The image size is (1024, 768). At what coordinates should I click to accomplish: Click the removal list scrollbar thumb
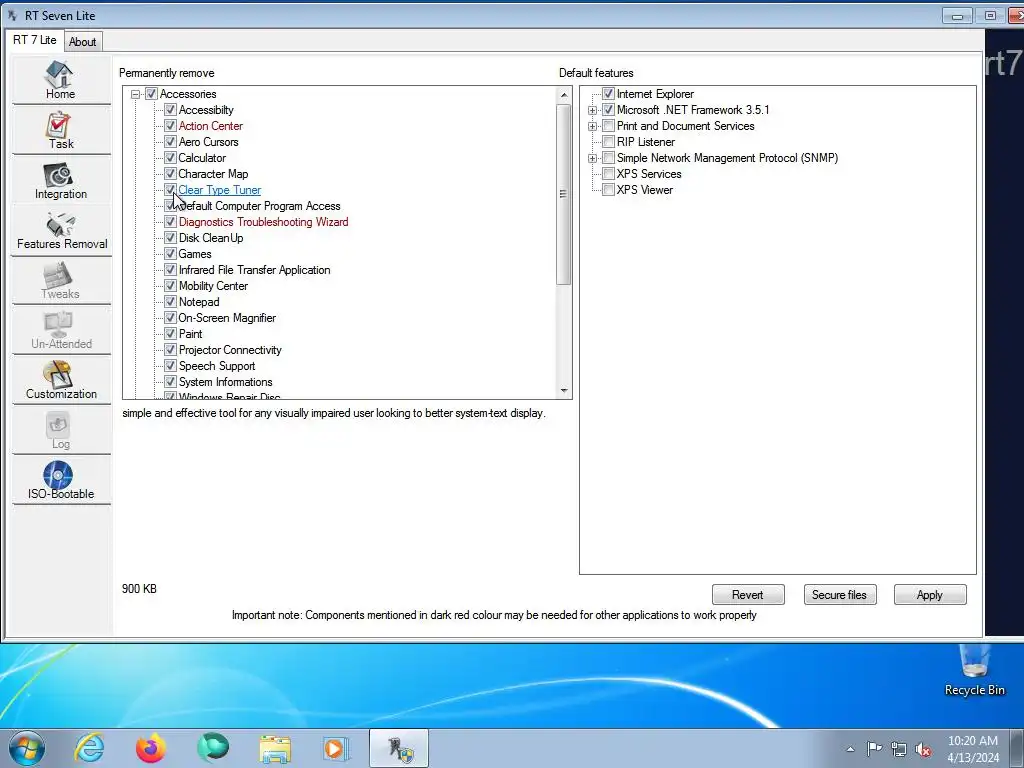click(563, 194)
